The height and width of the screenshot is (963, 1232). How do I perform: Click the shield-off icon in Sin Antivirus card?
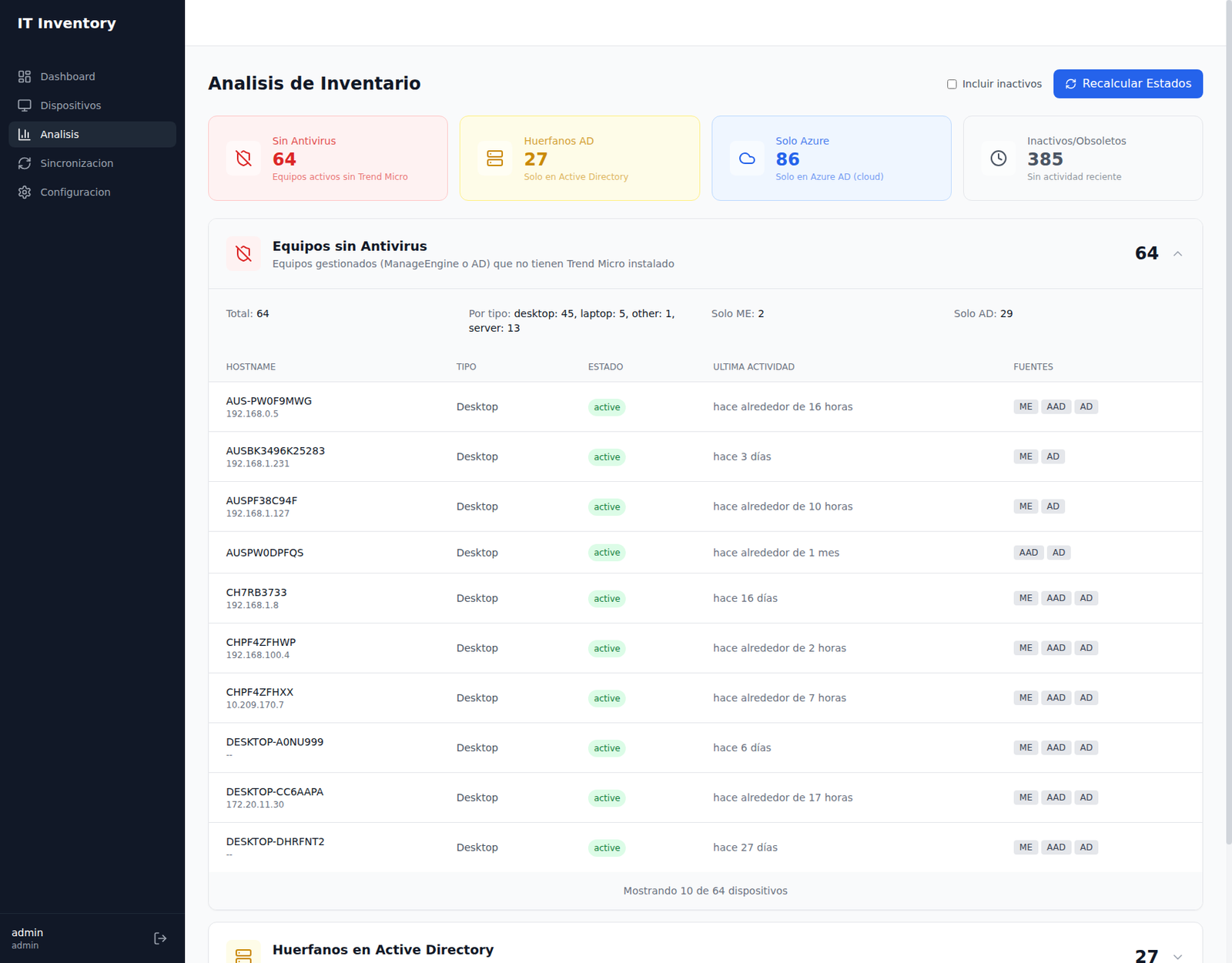243,159
